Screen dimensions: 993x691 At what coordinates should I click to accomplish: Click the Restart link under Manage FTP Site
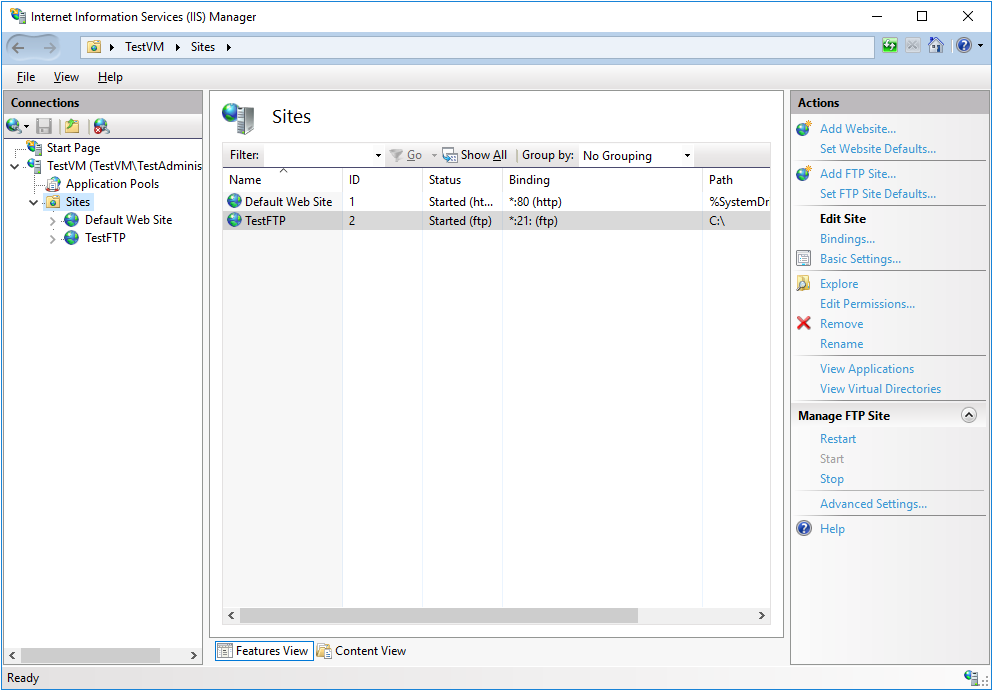click(x=838, y=439)
